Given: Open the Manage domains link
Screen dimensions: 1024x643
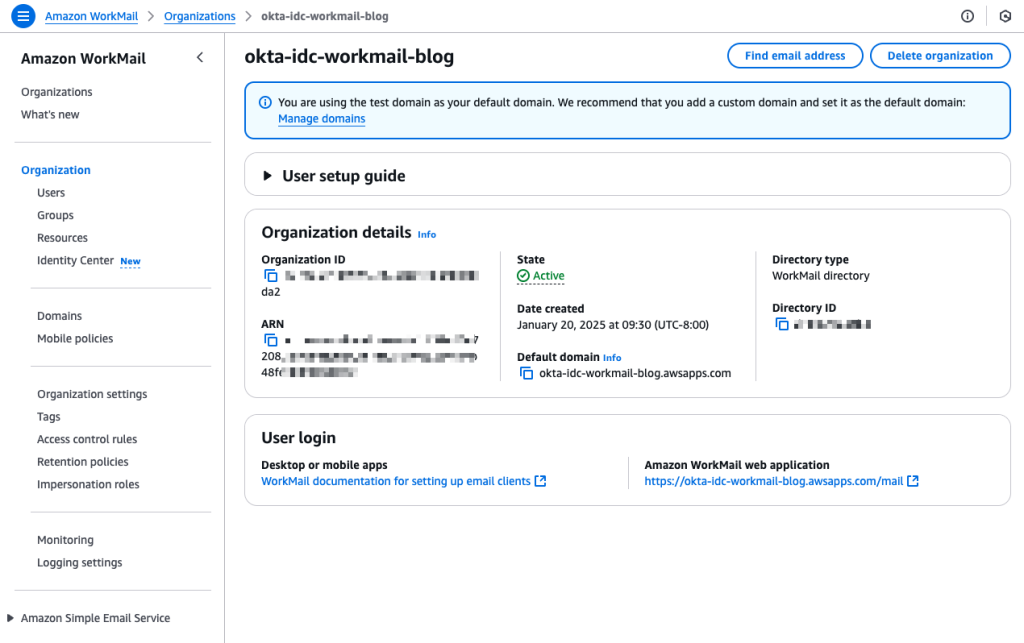Looking at the screenshot, I should [321, 119].
